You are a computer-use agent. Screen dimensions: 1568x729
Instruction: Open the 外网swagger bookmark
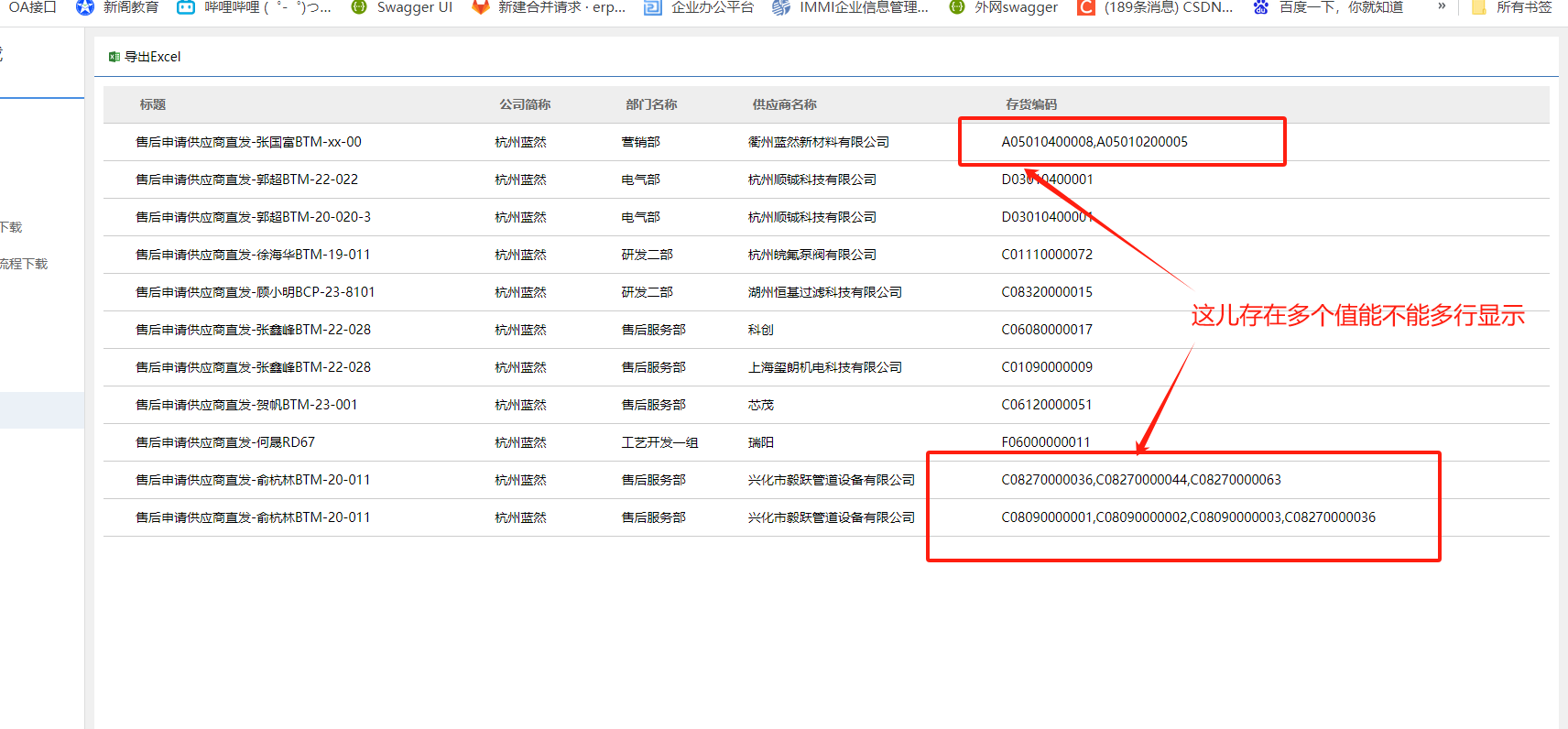(x=1003, y=7)
